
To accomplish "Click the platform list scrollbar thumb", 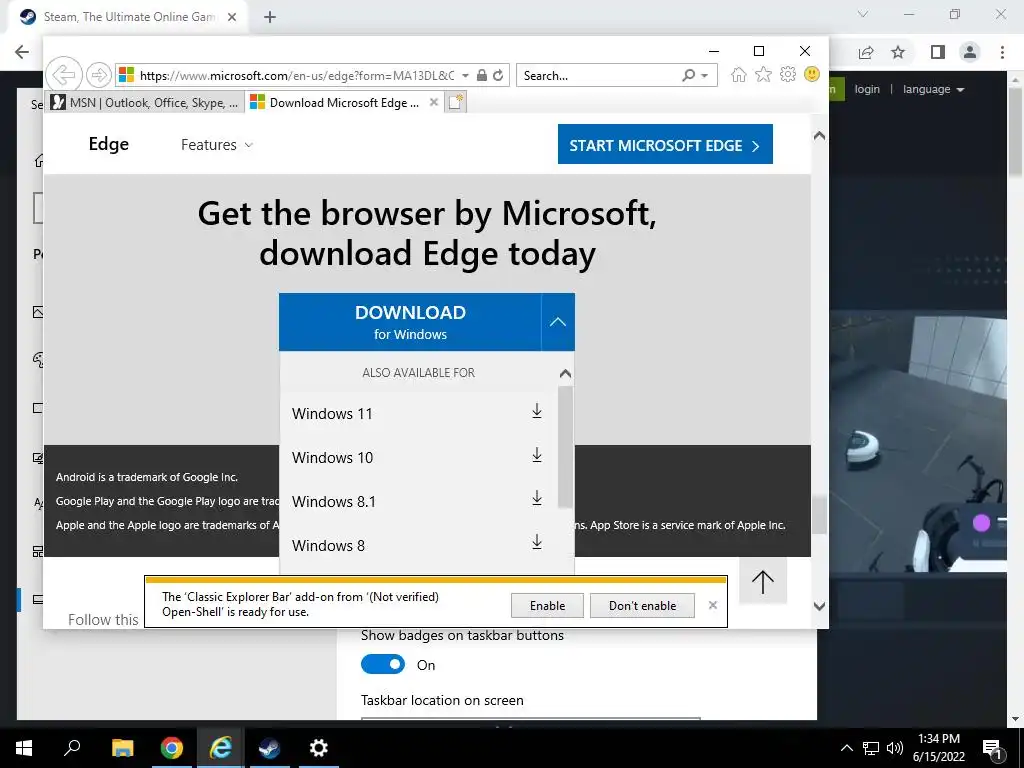I will pyautogui.click(x=566, y=447).
